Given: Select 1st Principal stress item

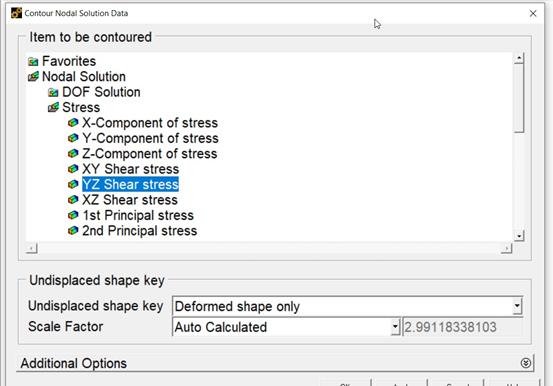Looking at the screenshot, I should point(138,215).
